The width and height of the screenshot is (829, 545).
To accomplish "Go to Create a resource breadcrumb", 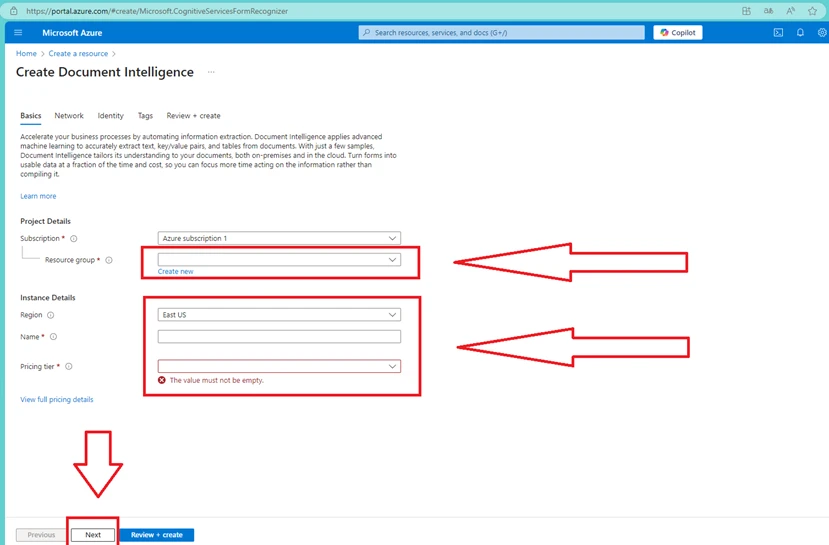I will coord(78,53).
